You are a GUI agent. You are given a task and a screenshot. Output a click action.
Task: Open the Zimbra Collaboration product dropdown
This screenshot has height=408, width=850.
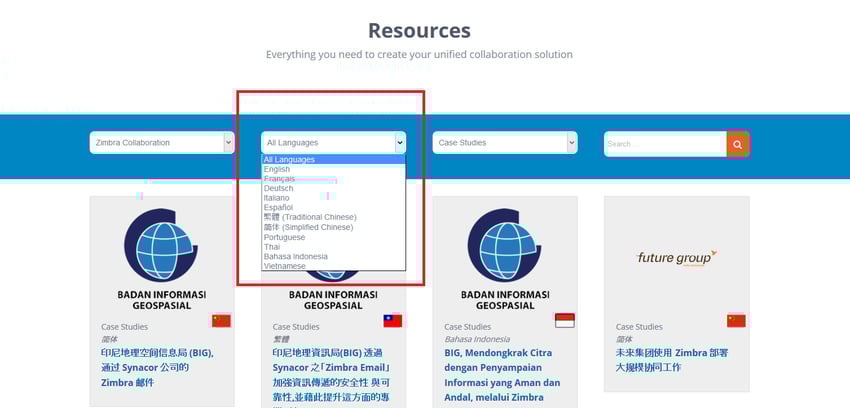coord(162,143)
